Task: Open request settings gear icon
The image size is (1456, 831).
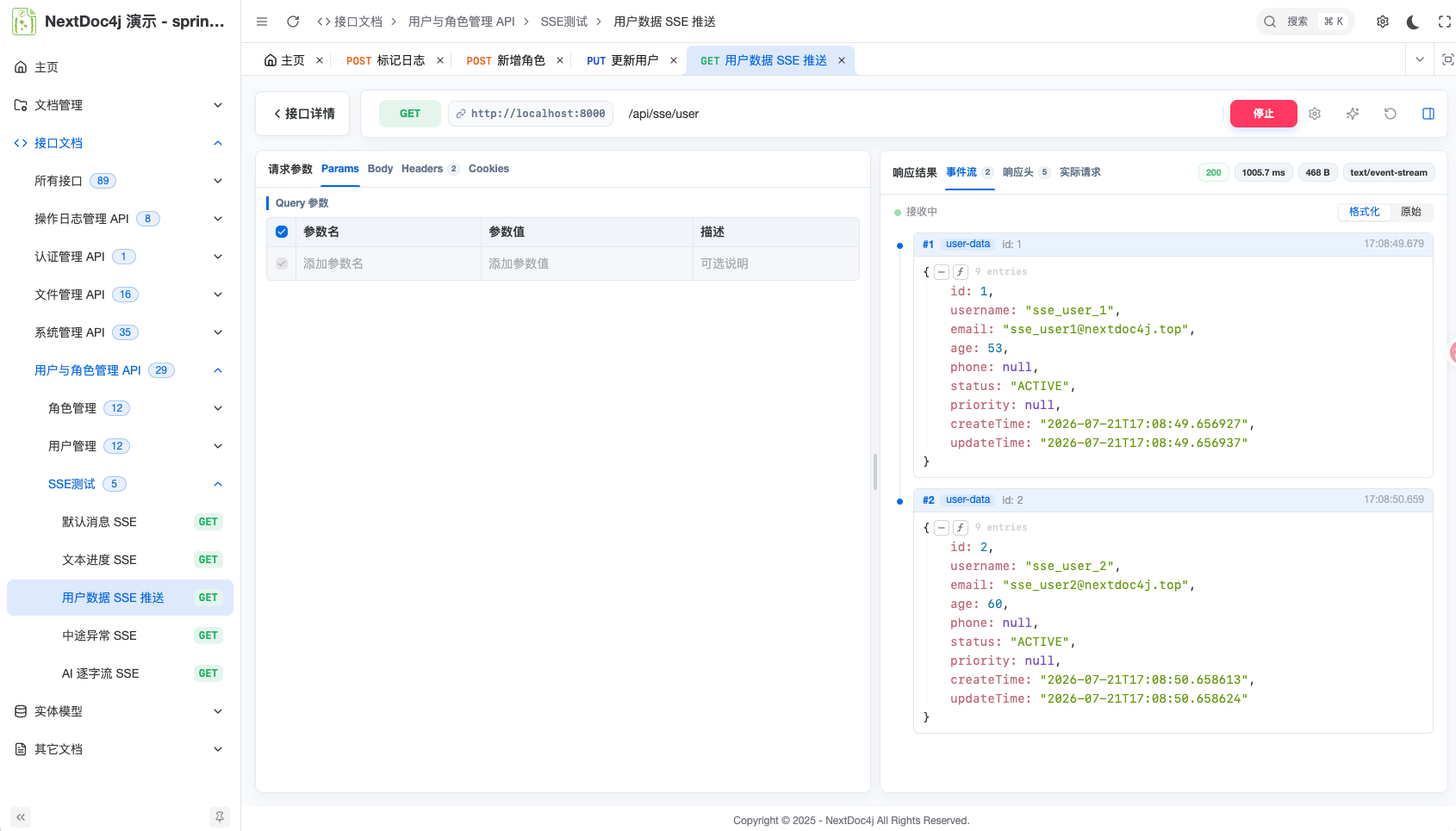Action: pyautogui.click(x=1315, y=114)
